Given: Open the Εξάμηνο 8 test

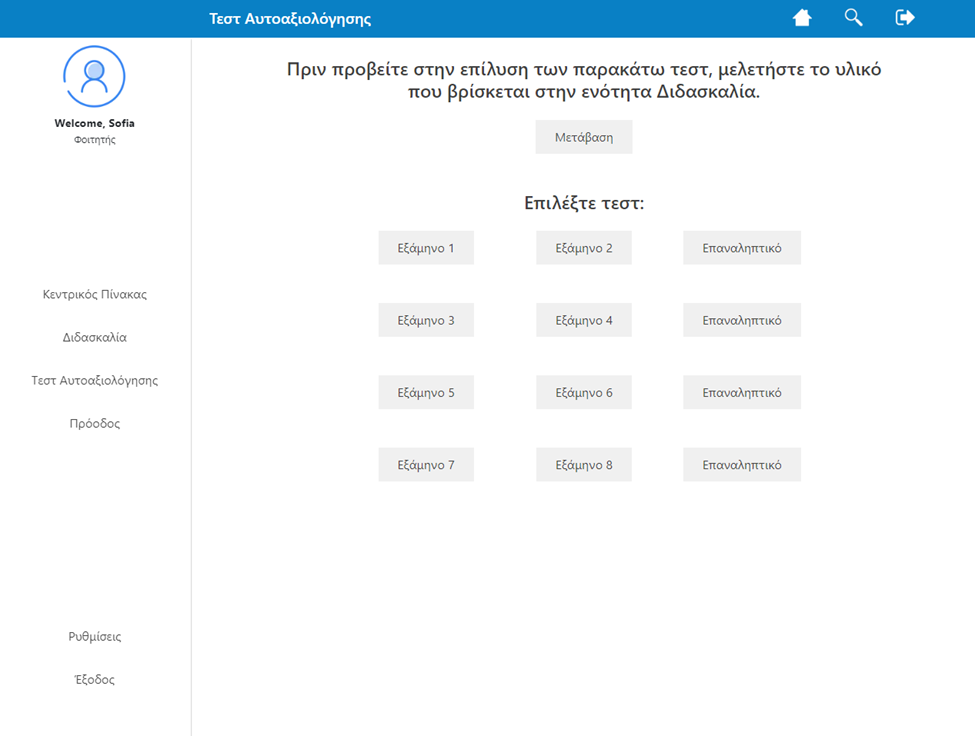Looking at the screenshot, I should [x=584, y=464].
